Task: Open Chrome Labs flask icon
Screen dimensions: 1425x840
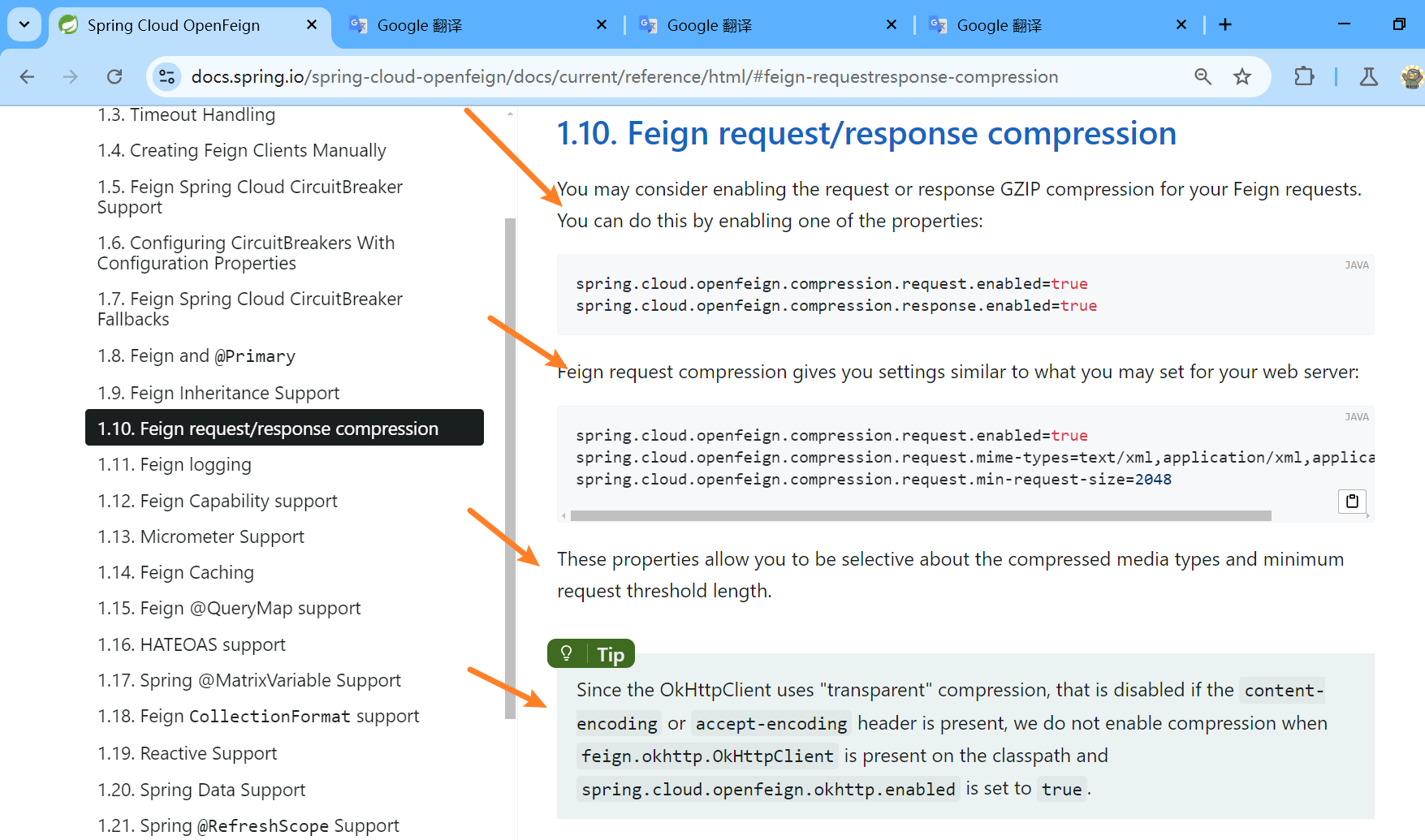Action: click(1369, 76)
